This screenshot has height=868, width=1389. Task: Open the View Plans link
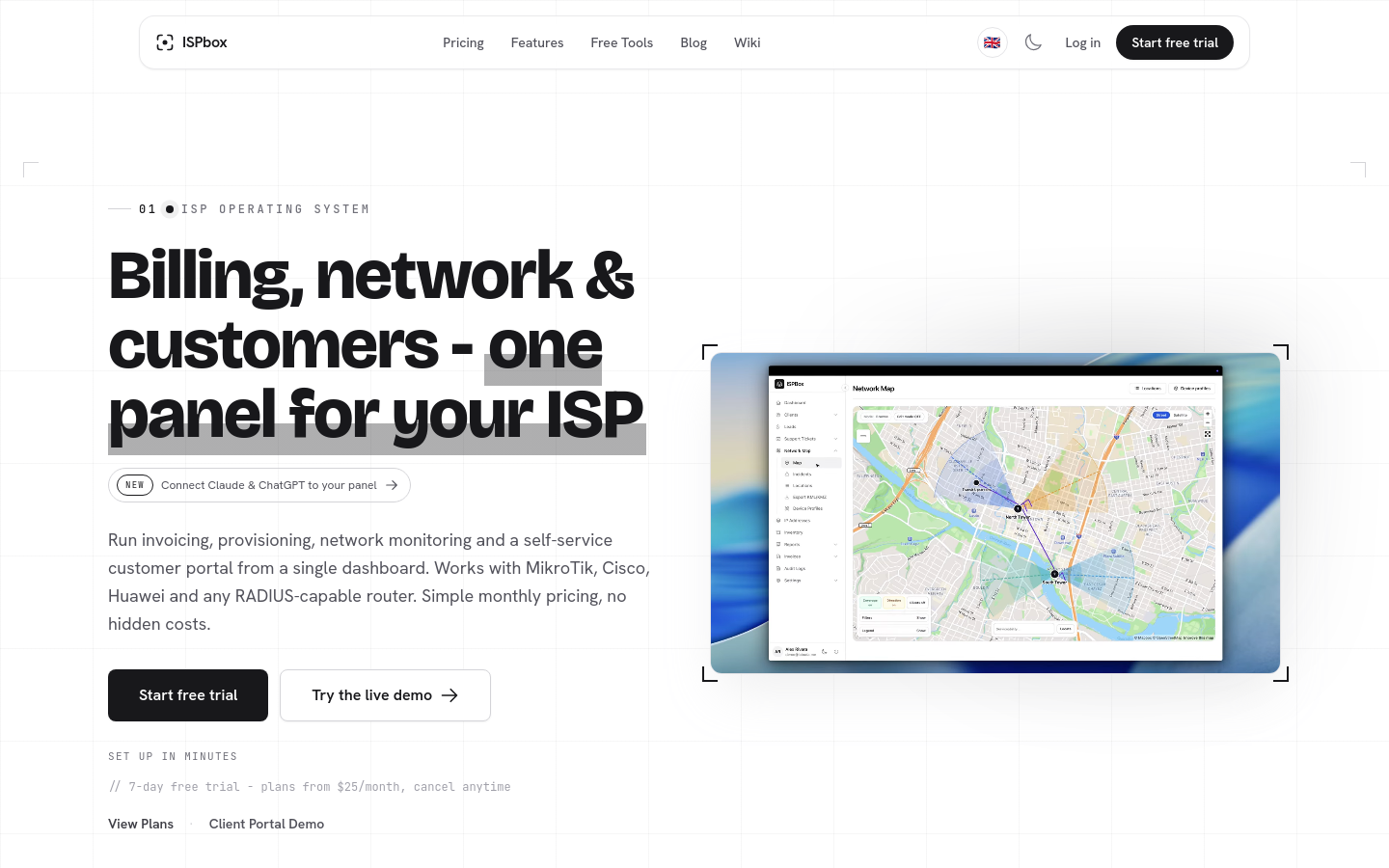click(141, 824)
